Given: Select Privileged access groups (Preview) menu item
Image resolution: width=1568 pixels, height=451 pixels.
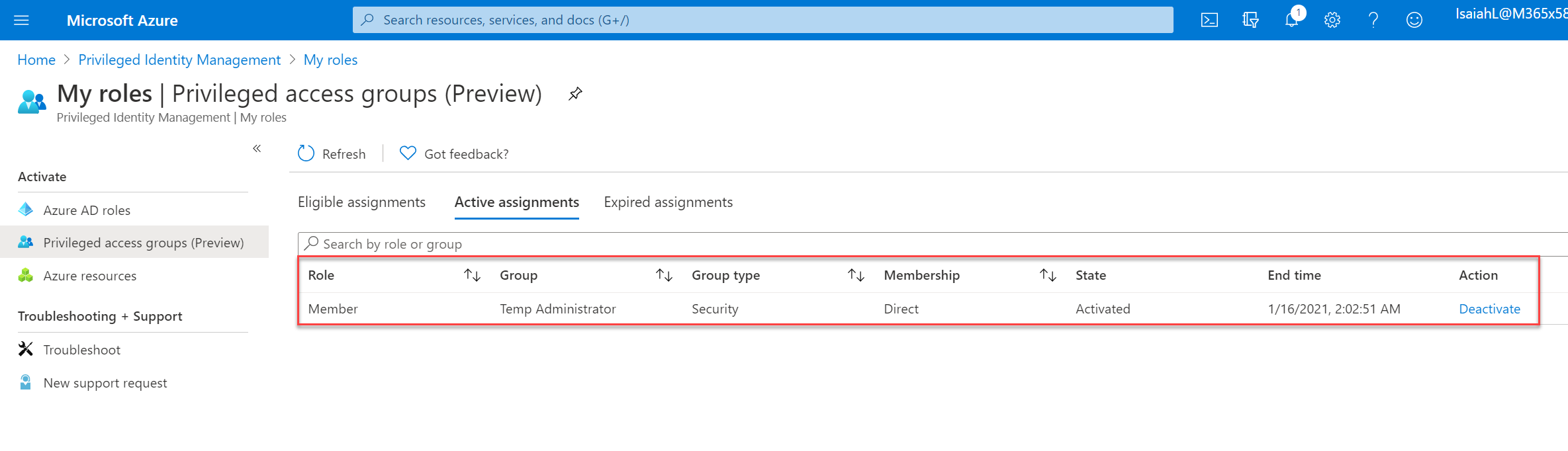Looking at the screenshot, I should pyautogui.click(x=134, y=243).
